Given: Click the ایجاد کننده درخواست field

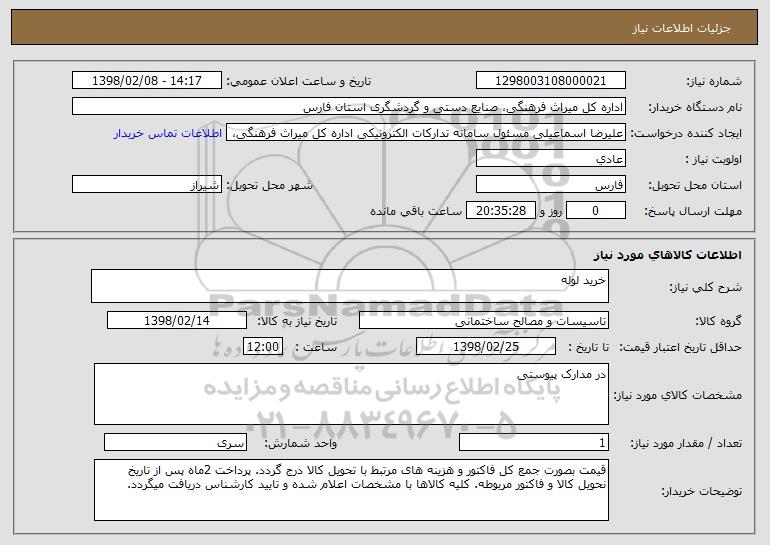Looking at the screenshot, I should point(426,132).
